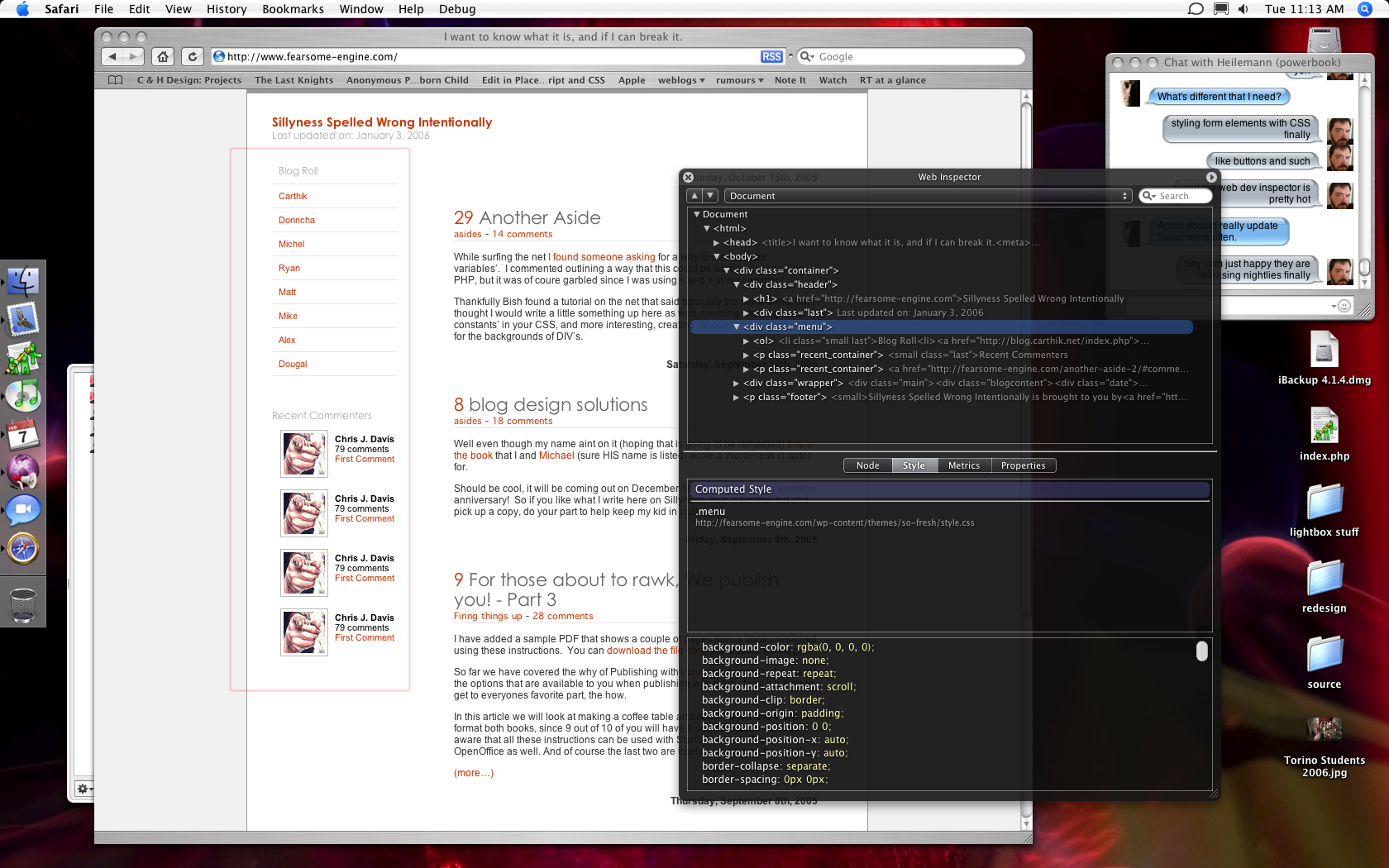Click the Safari forward arrow button
The image size is (1389, 868).
[x=134, y=56]
